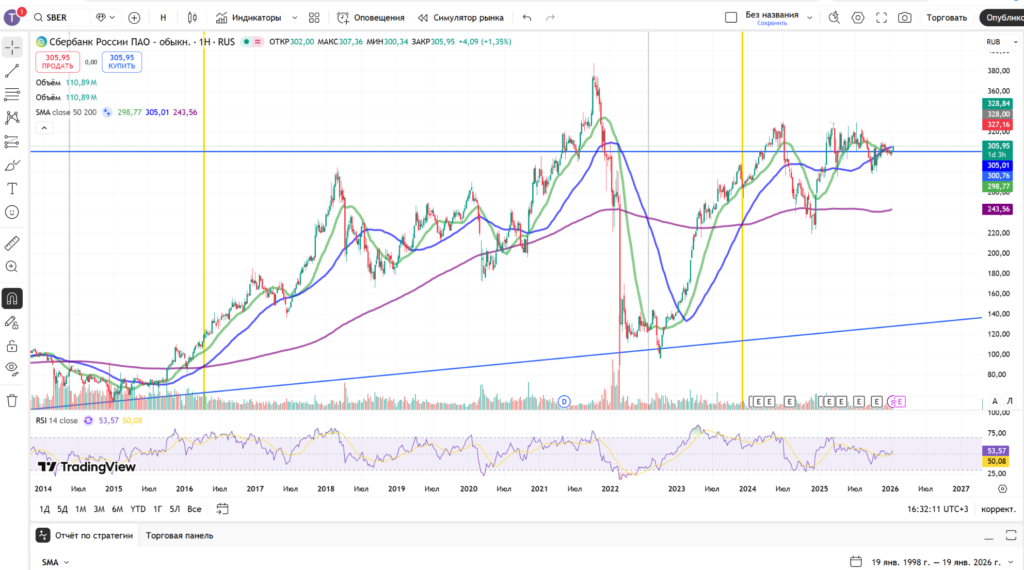Open the quick search icon

(834, 18)
